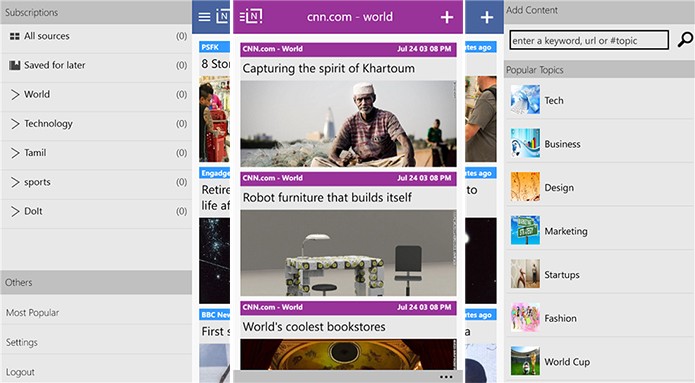
Task: Click the PSFK source label
Action: (210, 47)
